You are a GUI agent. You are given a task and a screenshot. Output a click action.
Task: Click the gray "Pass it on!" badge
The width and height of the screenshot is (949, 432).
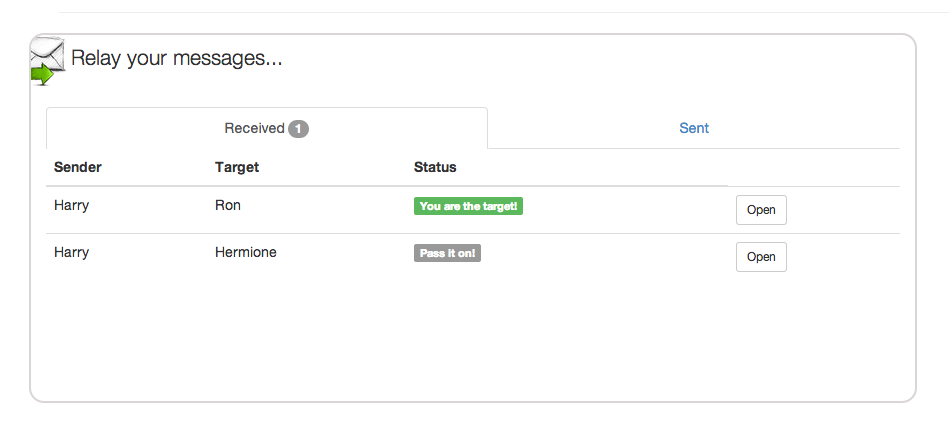pyautogui.click(x=447, y=254)
